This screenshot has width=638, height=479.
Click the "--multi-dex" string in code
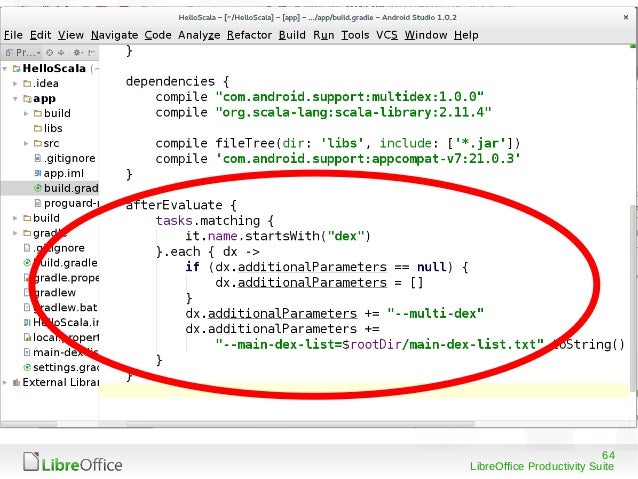[435, 313]
